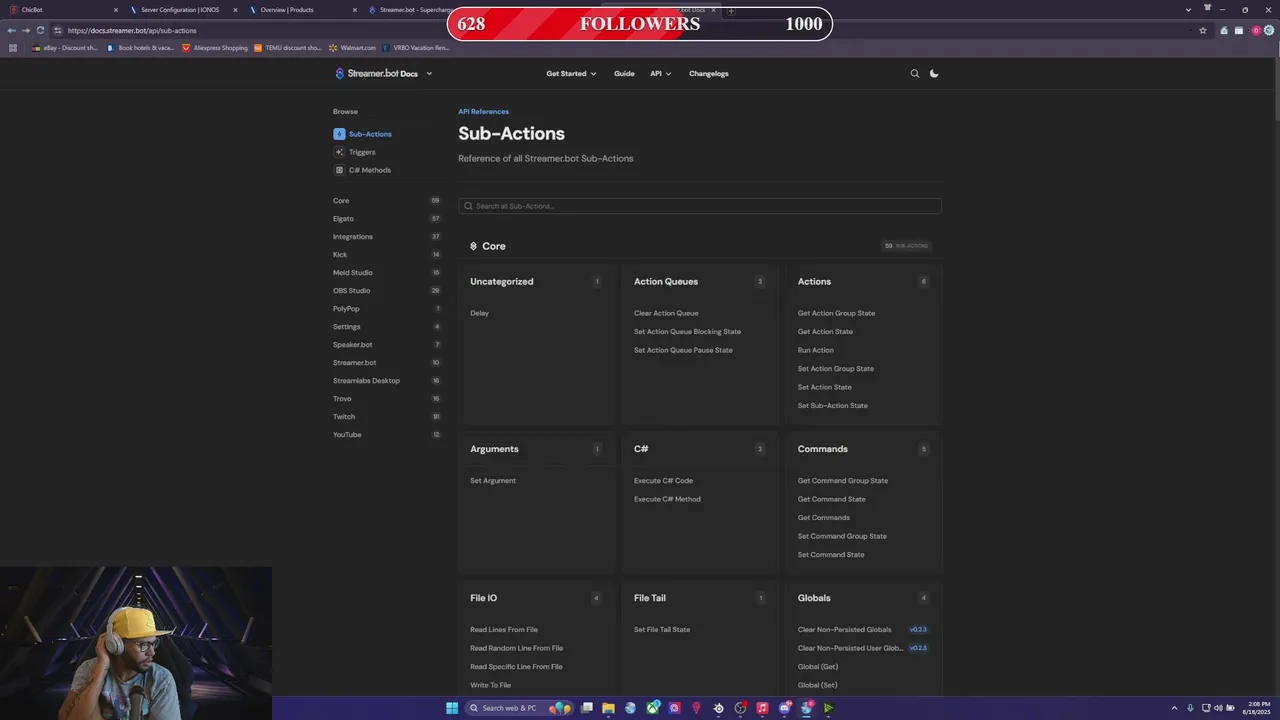
Task: Open Clear Non-Persisted Globals entry
Action: point(844,630)
